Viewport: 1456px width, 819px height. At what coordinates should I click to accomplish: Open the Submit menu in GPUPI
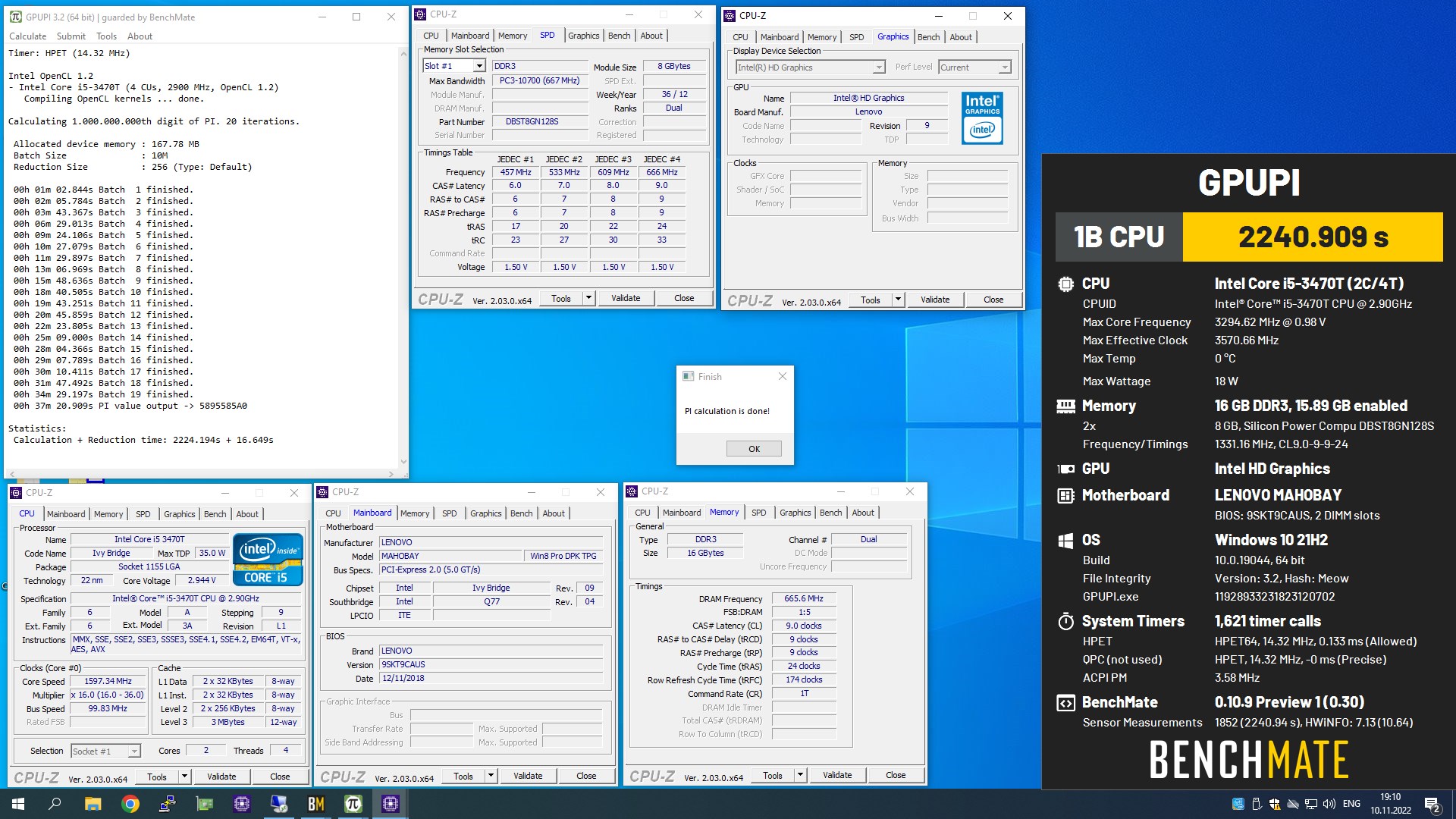coord(71,36)
